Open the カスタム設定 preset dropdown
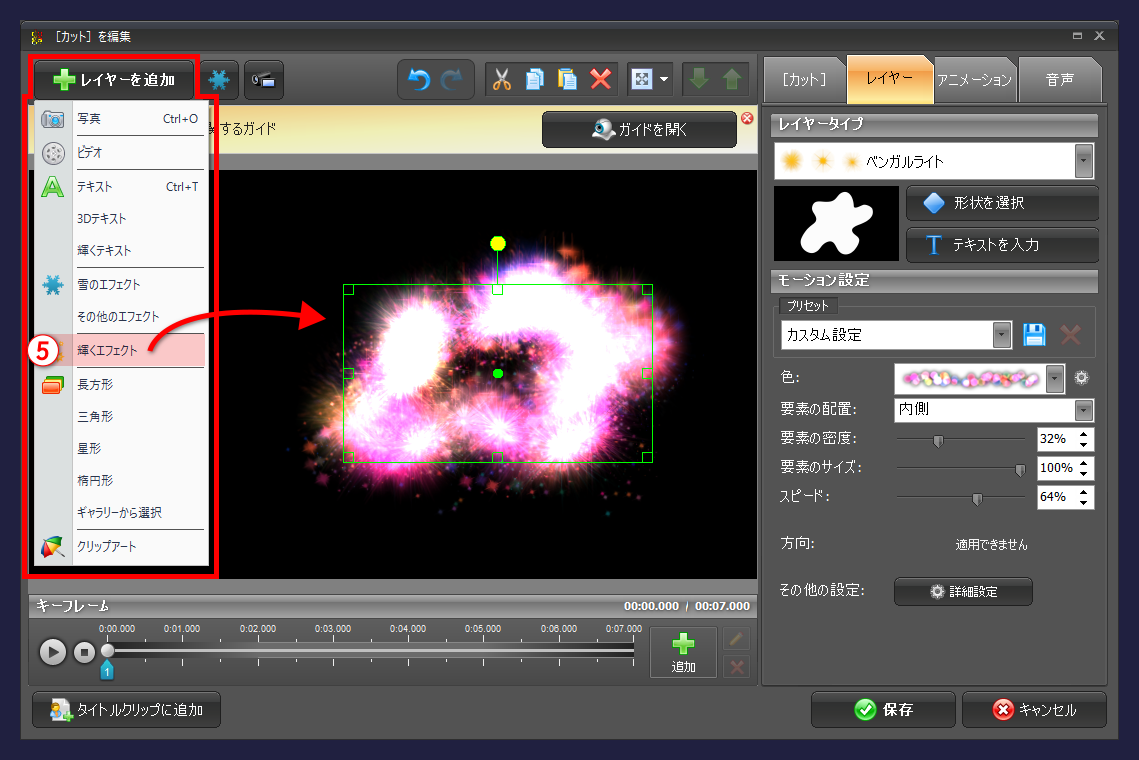Viewport: 1139px width, 760px height. pyautogui.click(x=1001, y=334)
